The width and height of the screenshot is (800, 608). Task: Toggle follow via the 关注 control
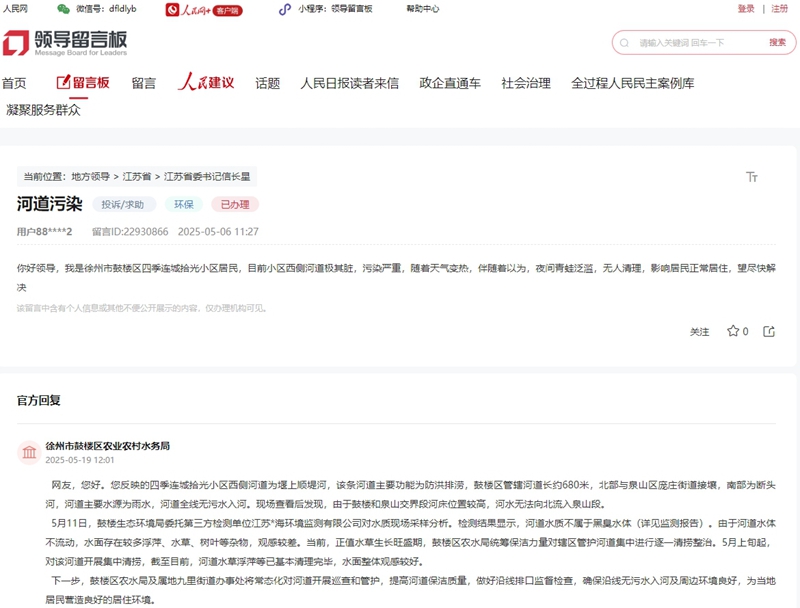[x=701, y=331]
